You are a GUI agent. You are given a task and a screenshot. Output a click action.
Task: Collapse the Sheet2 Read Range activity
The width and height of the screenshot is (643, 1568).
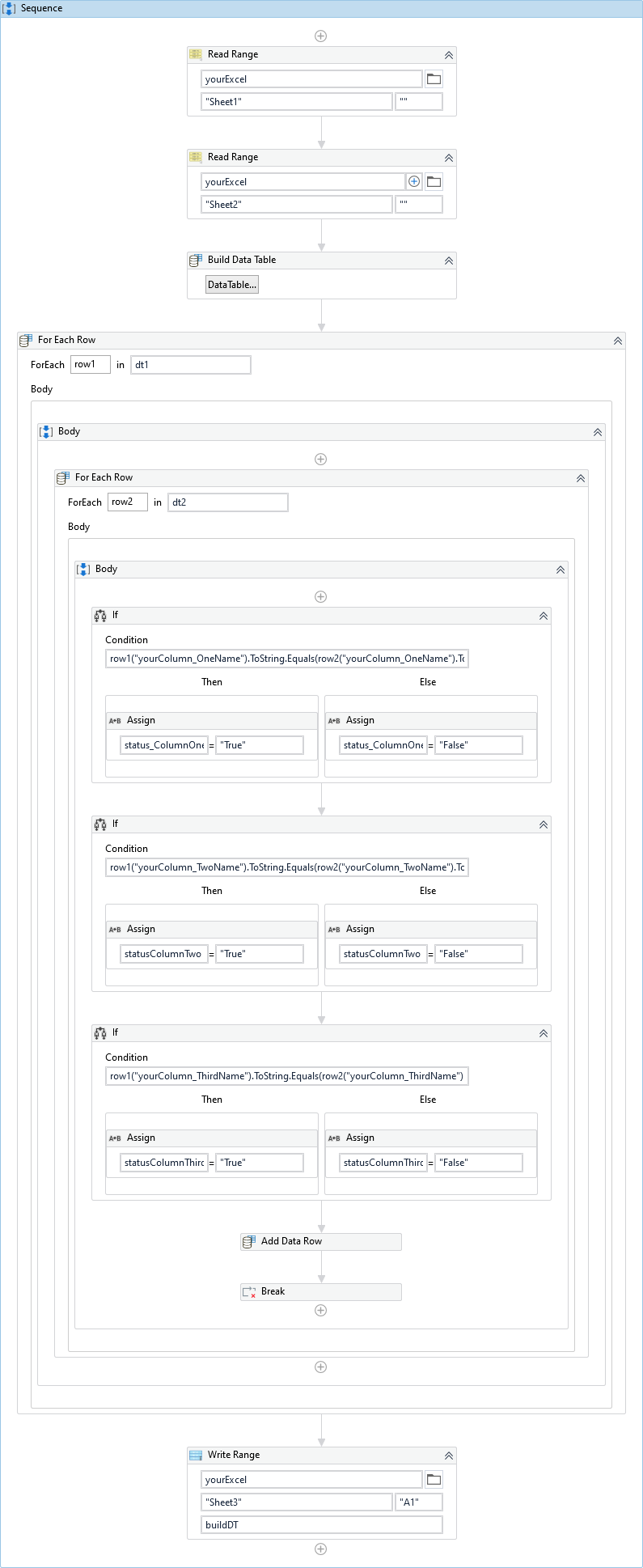[x=449, y=158]
